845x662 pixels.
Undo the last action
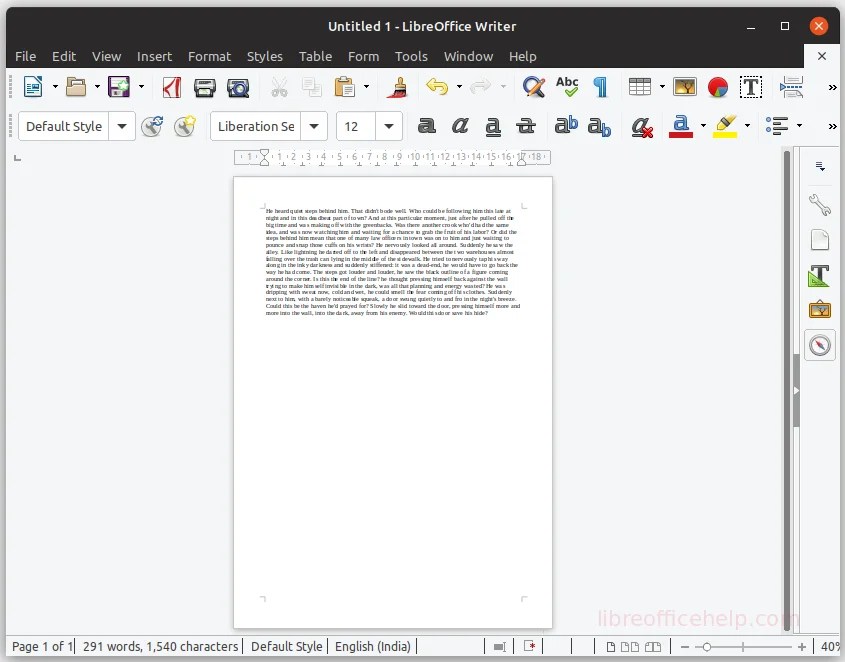click(x=437, y=86)
